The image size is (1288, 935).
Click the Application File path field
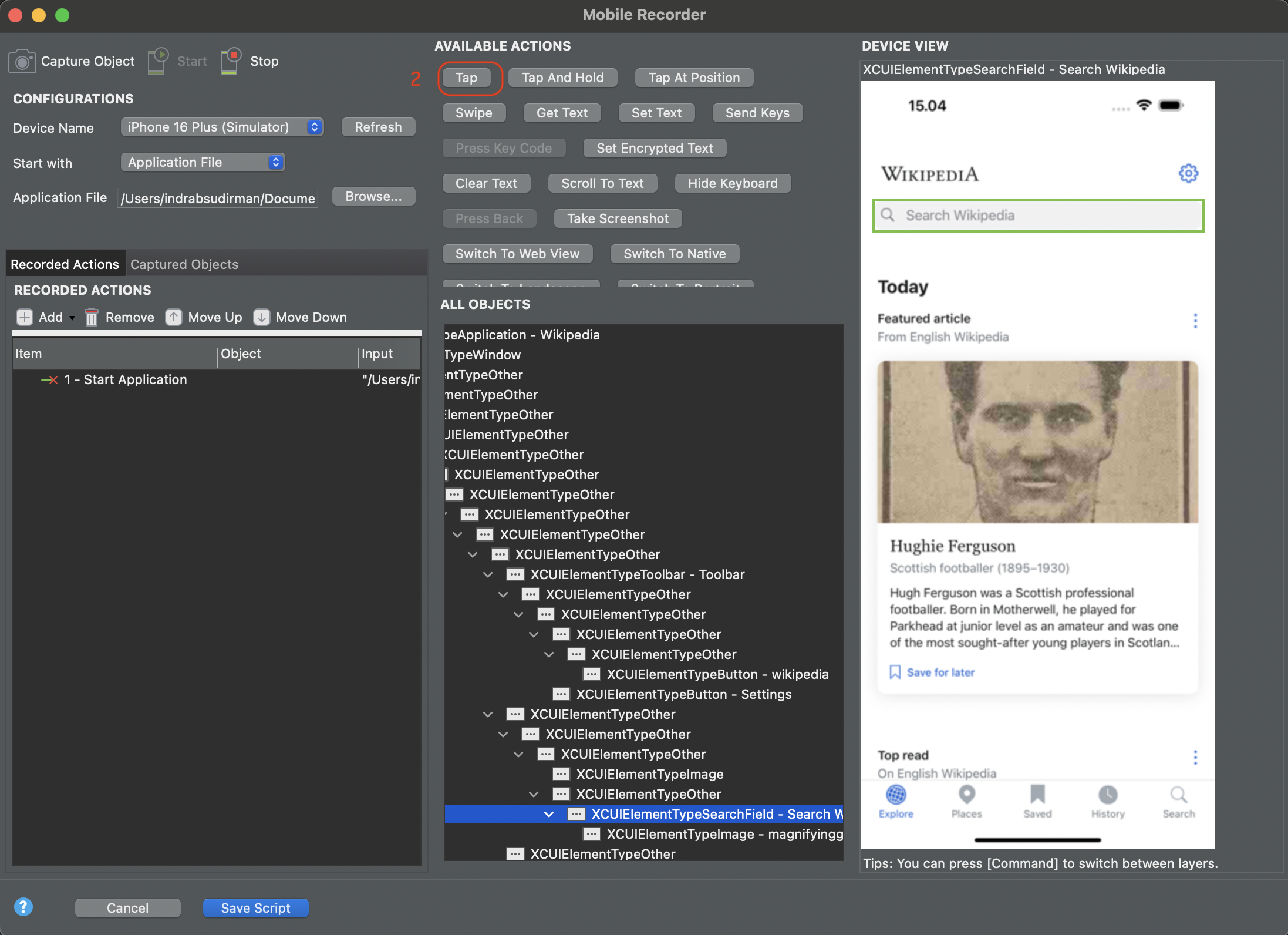[x=217, y=199]
